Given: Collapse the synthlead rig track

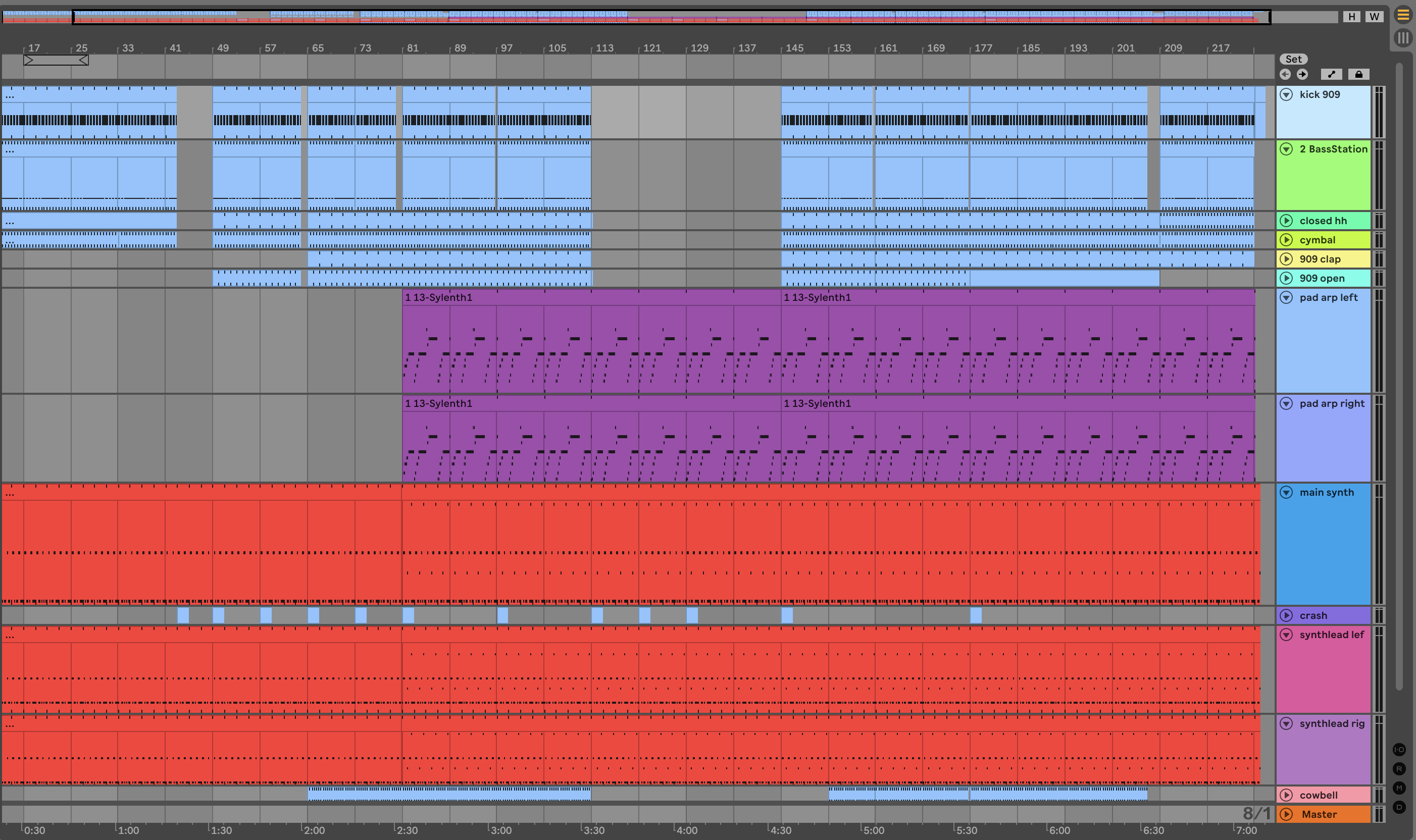Looking at the screenshot, I should [1286, 723].
